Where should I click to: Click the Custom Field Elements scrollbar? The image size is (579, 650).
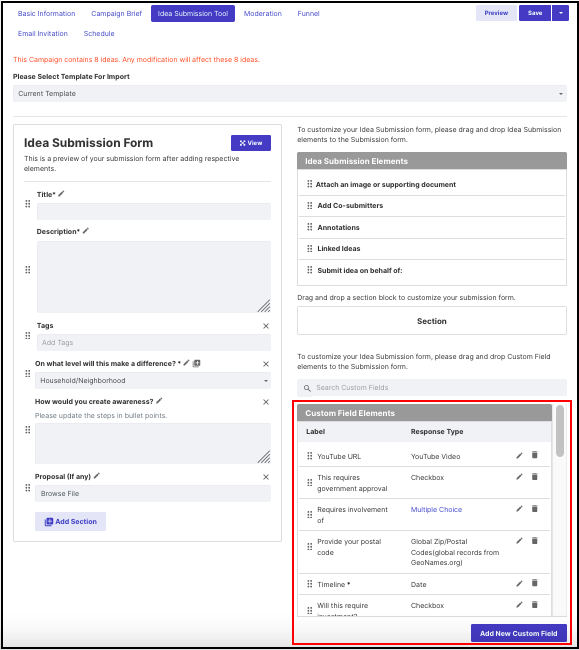(560, 431)
